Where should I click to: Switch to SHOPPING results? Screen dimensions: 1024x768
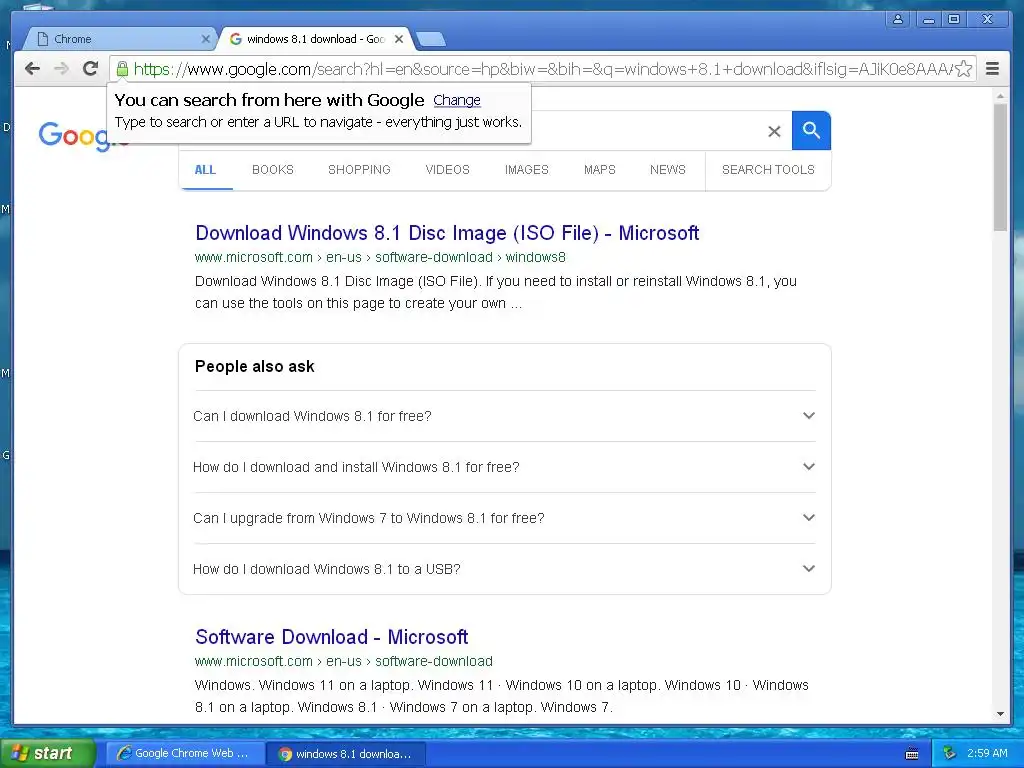click(x=359, y=170)
